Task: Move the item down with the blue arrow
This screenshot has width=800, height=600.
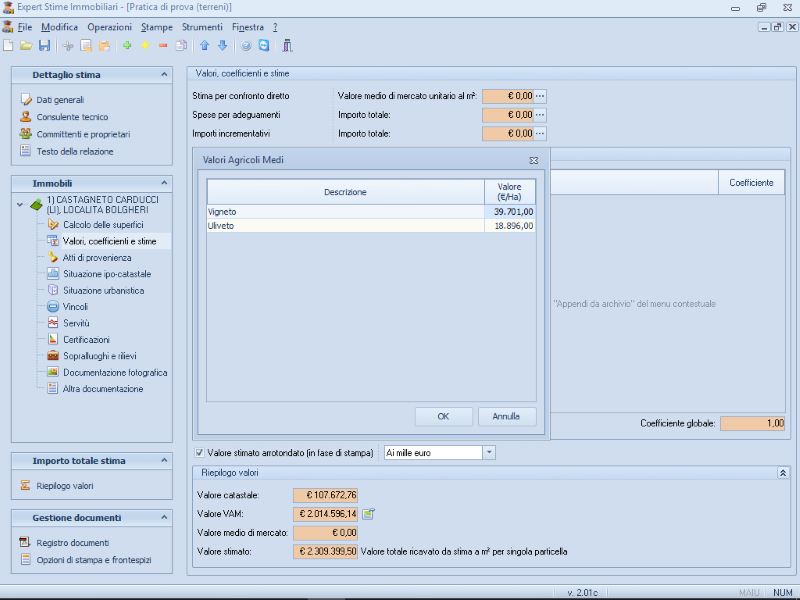Action: coord(222,46)
